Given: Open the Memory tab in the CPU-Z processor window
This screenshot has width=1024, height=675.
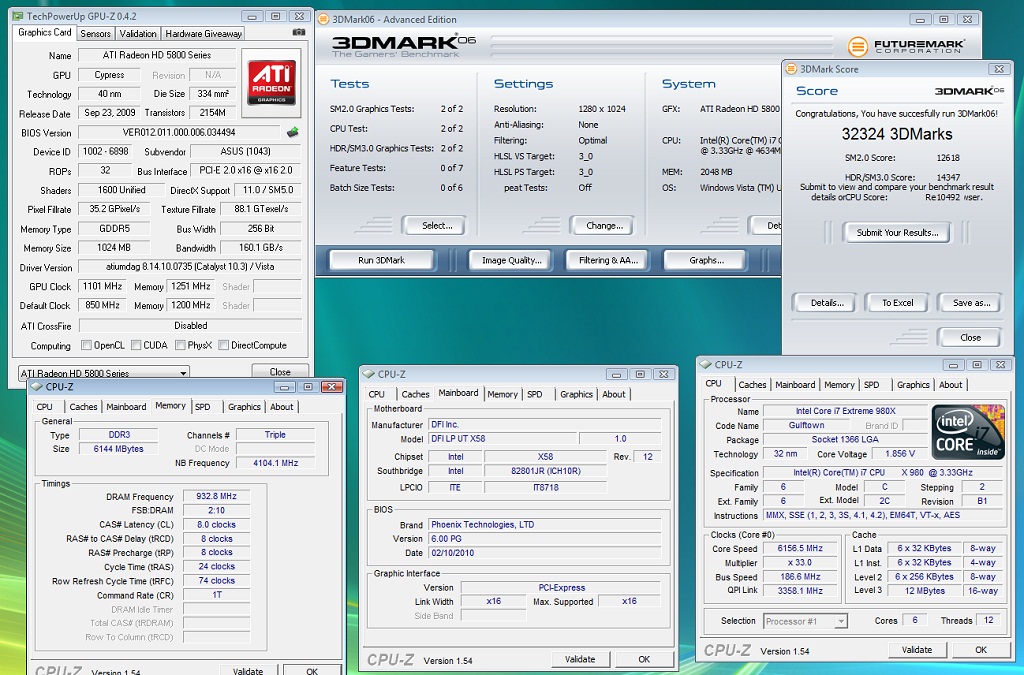Looking at the screenshot, I should [x=839, y=385].
